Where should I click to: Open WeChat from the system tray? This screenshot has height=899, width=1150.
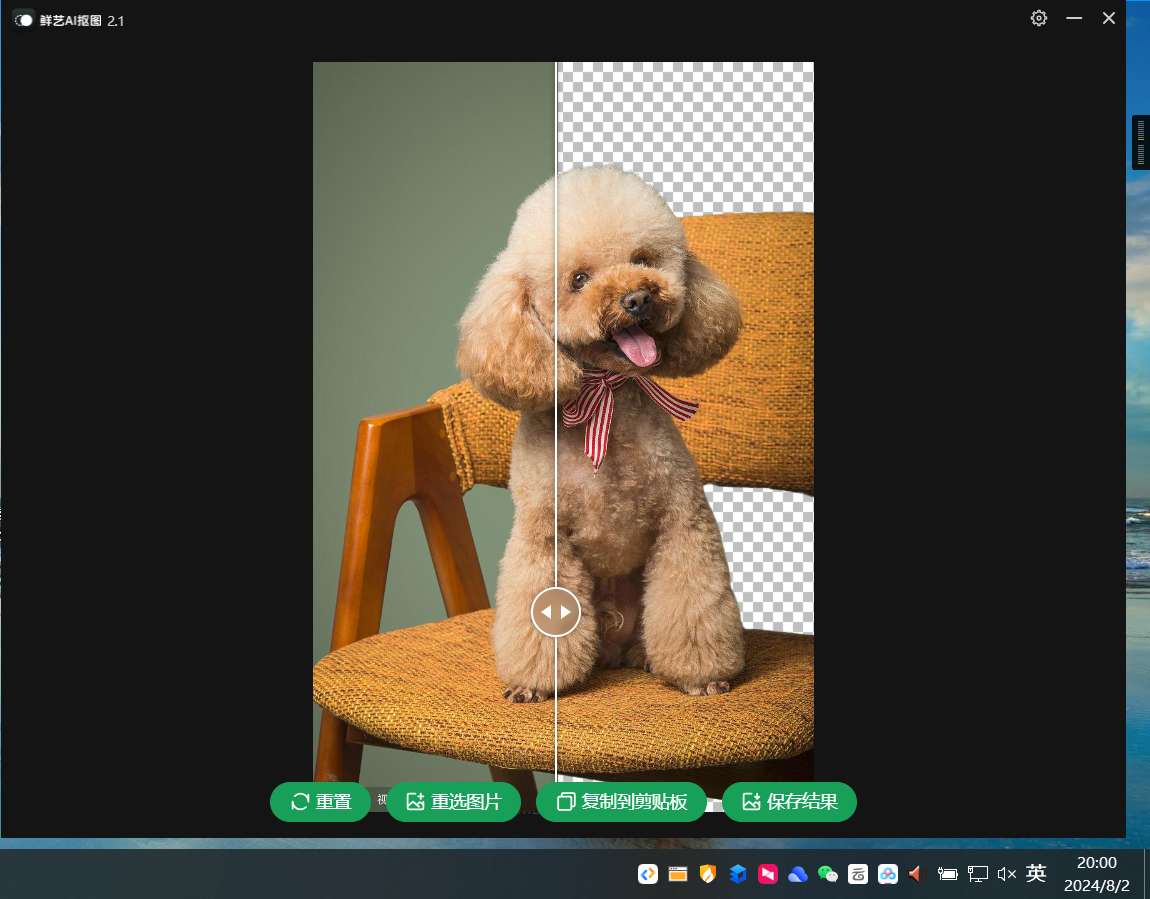(x=828, y=874)
